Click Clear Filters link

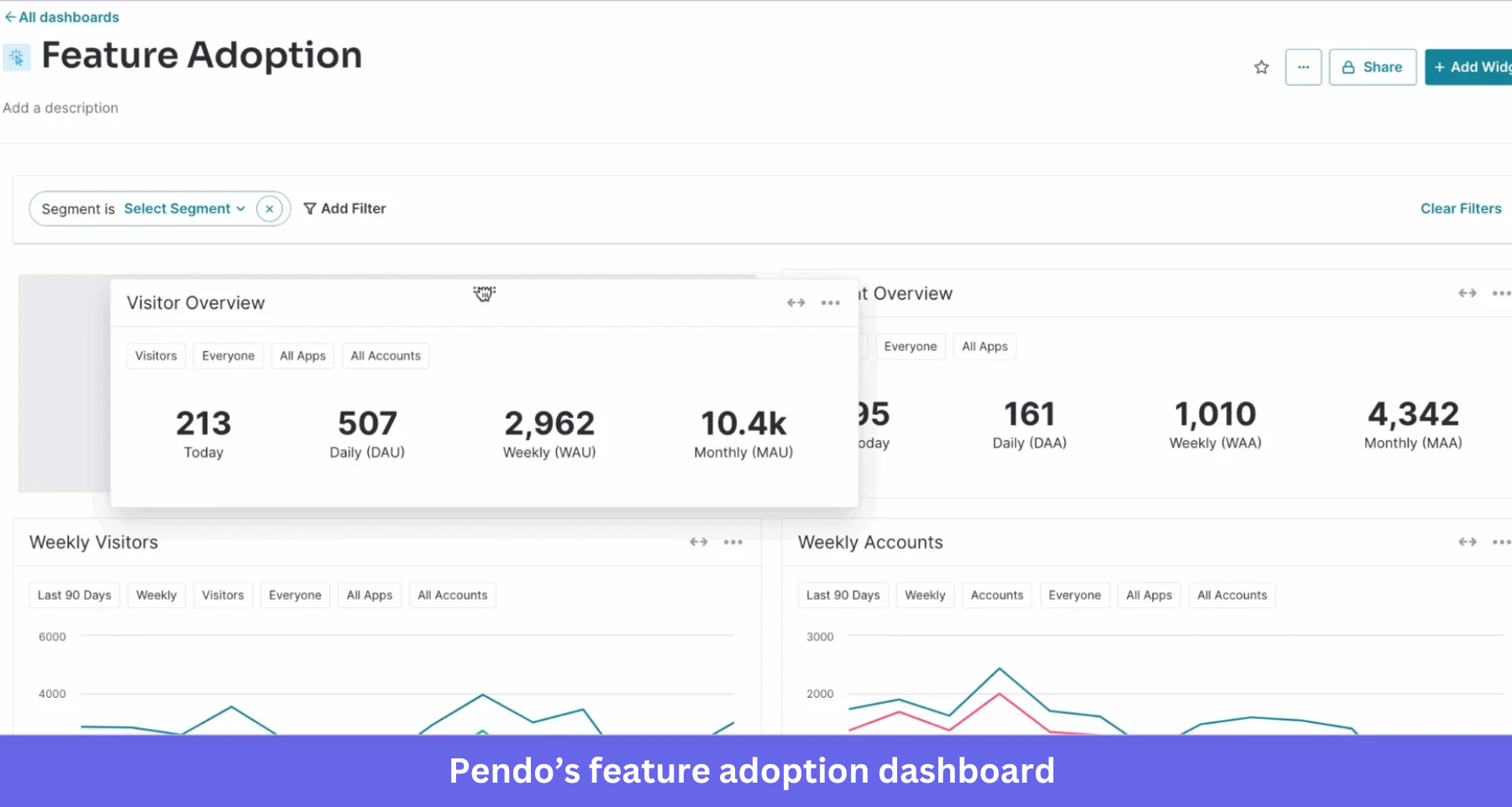point(1461,208)
